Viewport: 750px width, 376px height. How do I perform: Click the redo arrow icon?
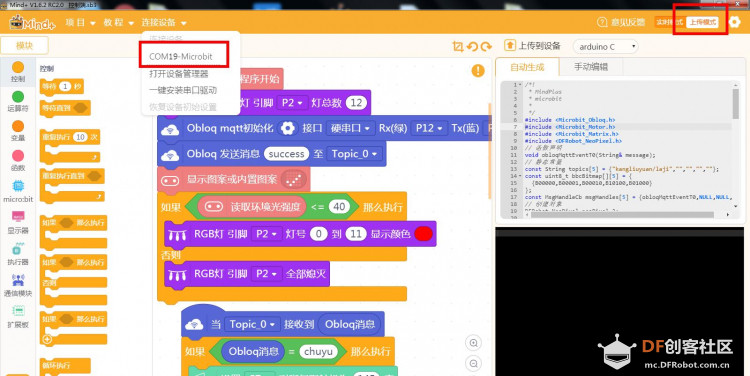tap(486, 46)
